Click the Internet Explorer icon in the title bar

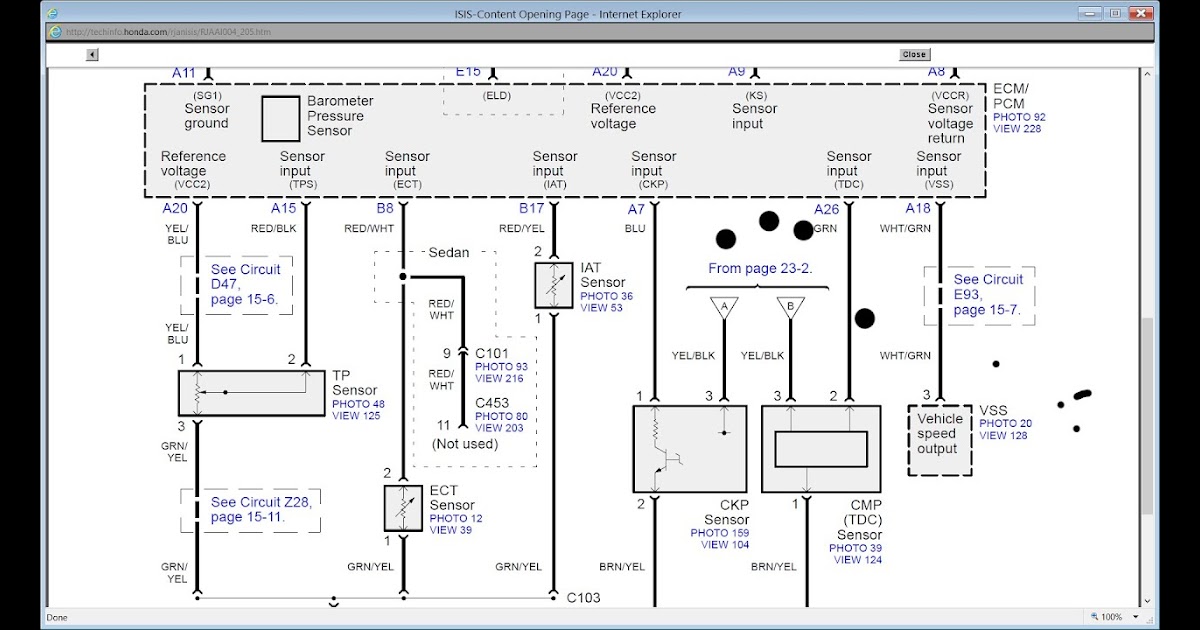[54, 14]
